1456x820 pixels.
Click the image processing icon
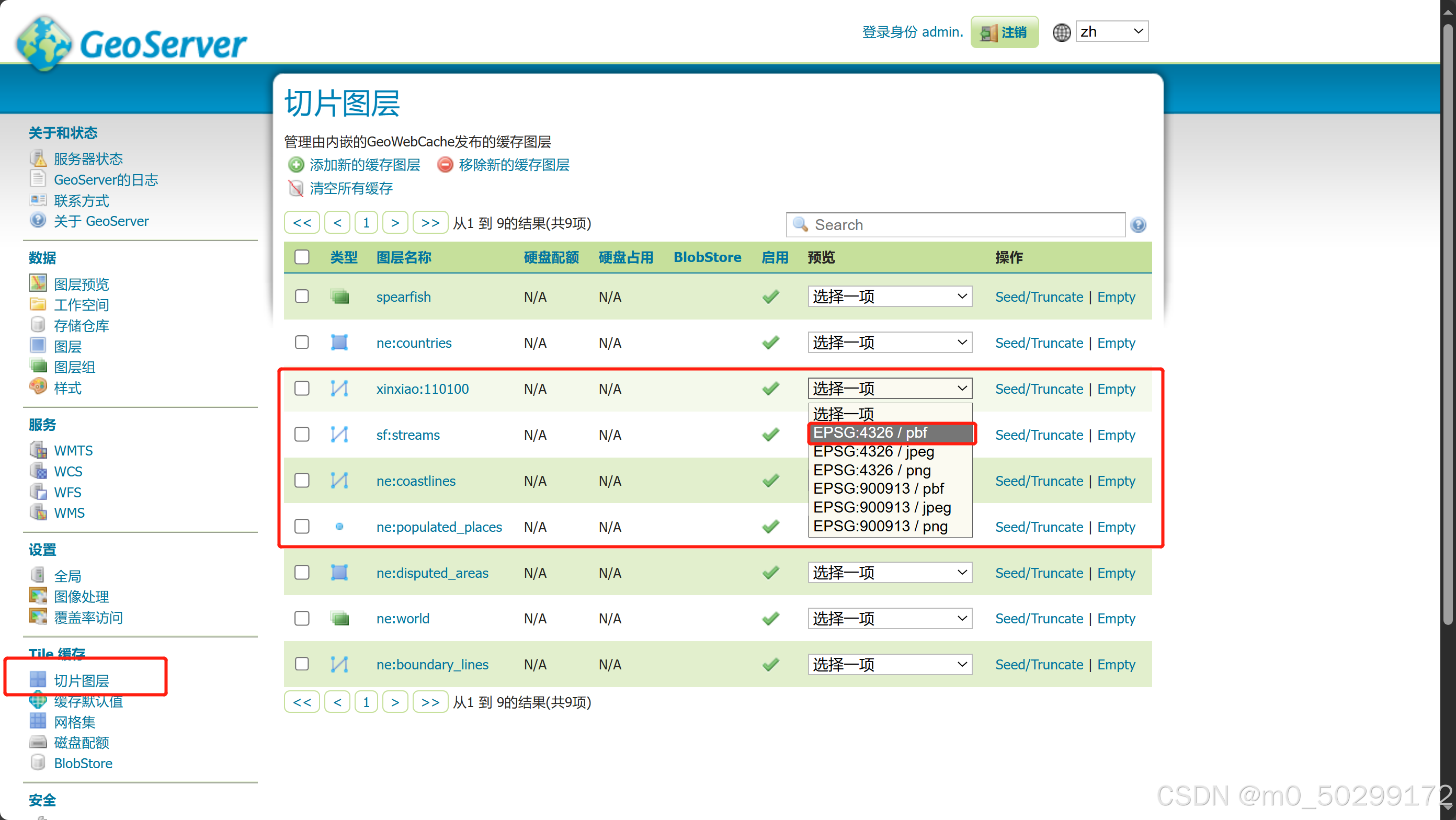click(38, 596)
